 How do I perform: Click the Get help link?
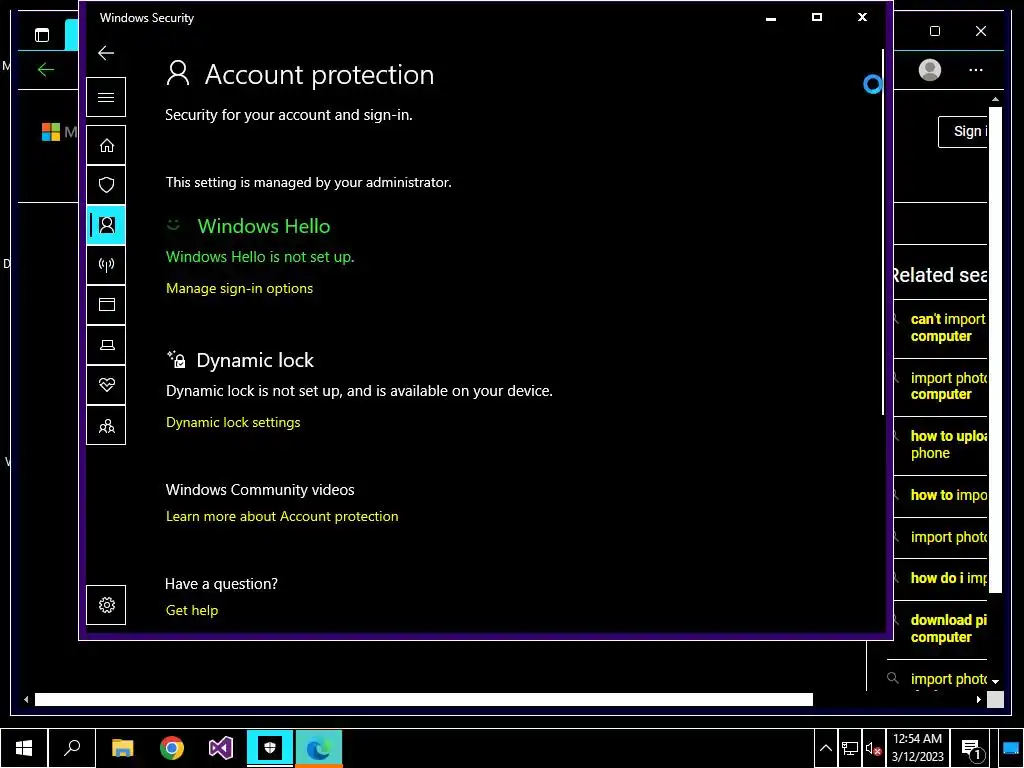point(192,610)
